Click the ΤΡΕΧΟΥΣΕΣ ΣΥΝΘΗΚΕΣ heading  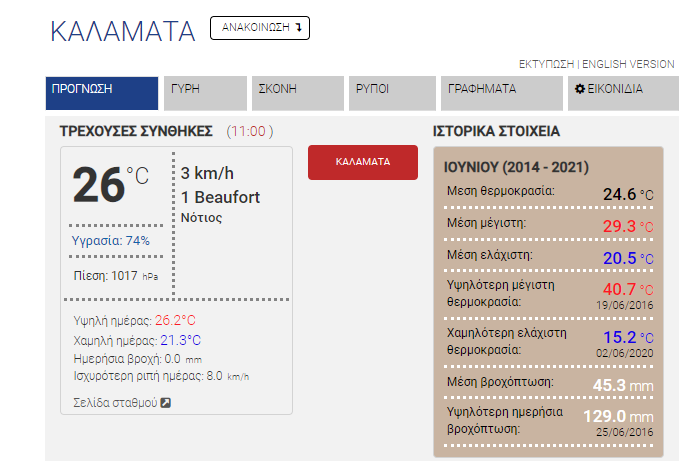pyautogui.click(x=136, y=131)
